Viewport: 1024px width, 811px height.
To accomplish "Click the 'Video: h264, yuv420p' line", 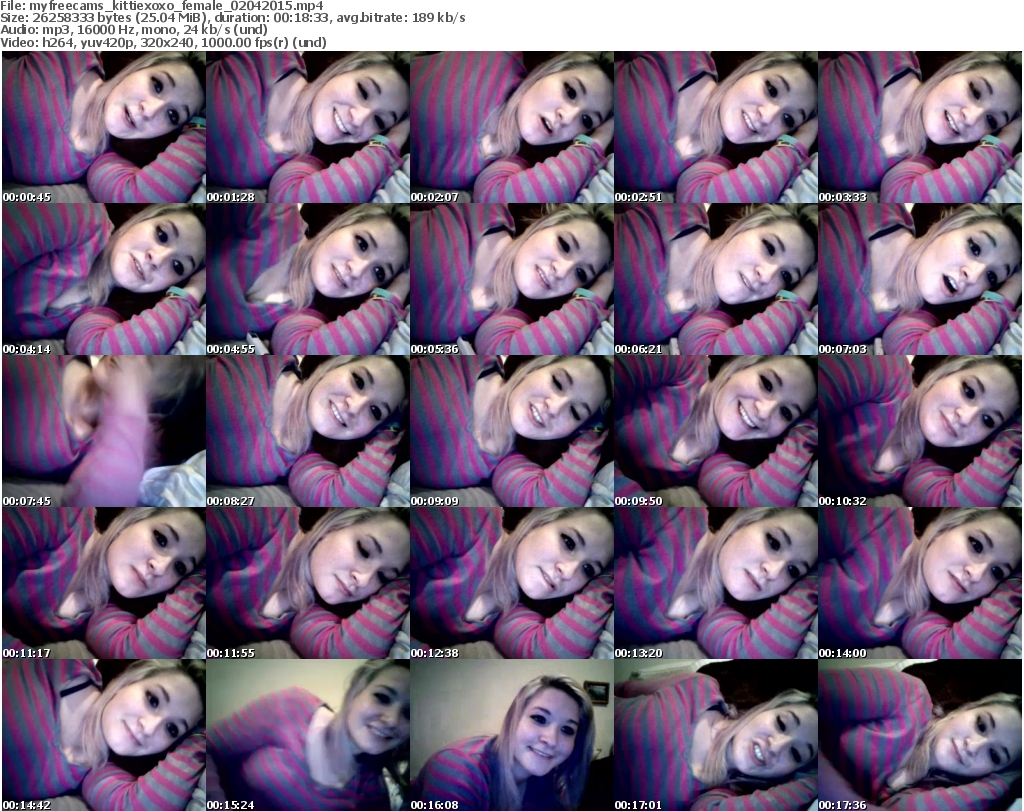I will point(163,42).
